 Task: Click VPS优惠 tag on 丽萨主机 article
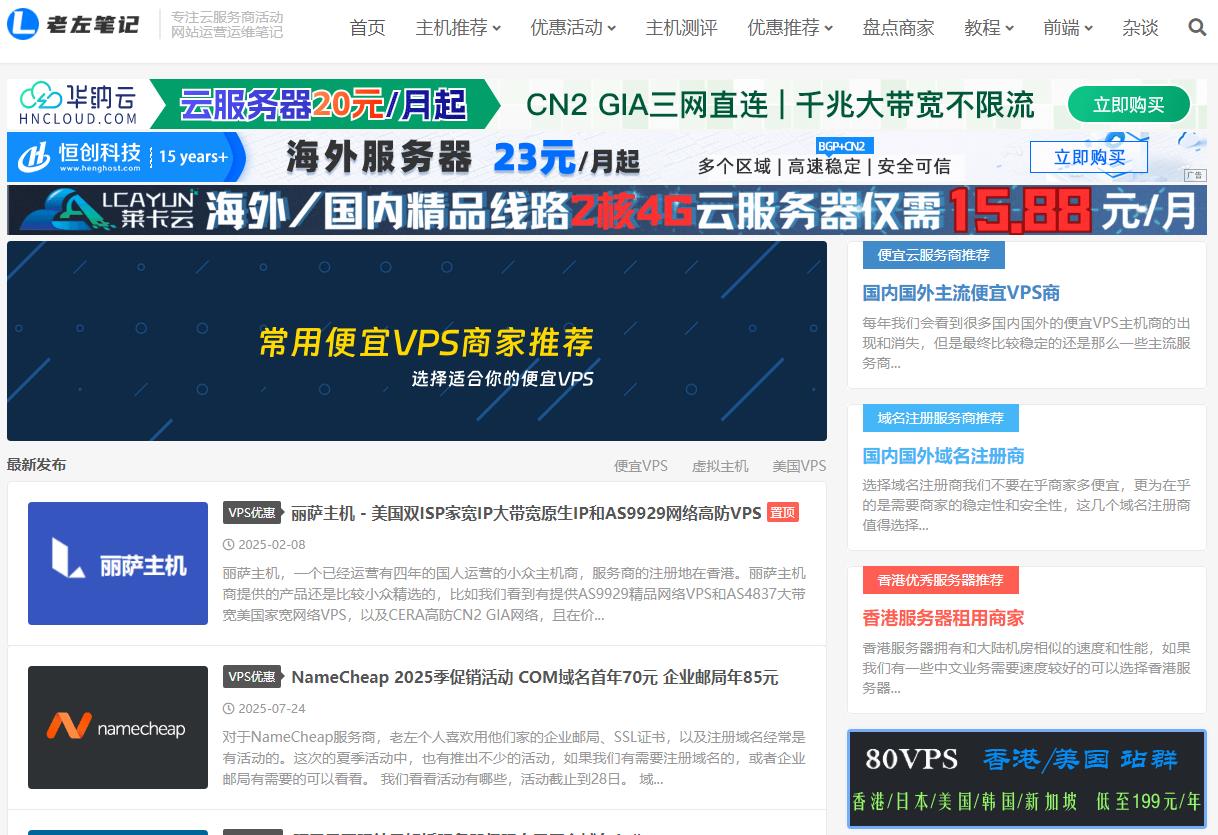click(x=252, y=513)
